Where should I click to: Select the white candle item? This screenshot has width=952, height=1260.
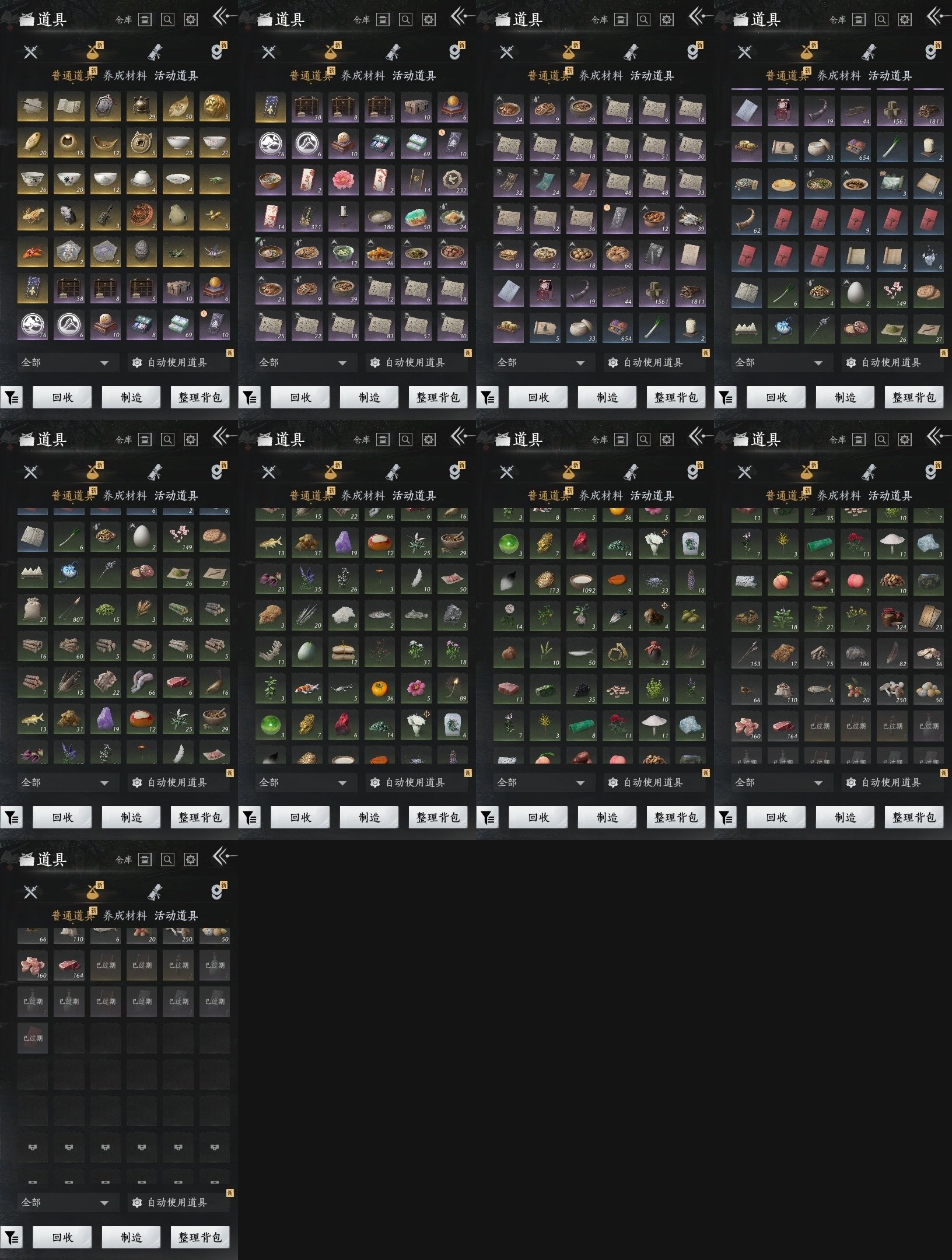(x=344, y=216)
